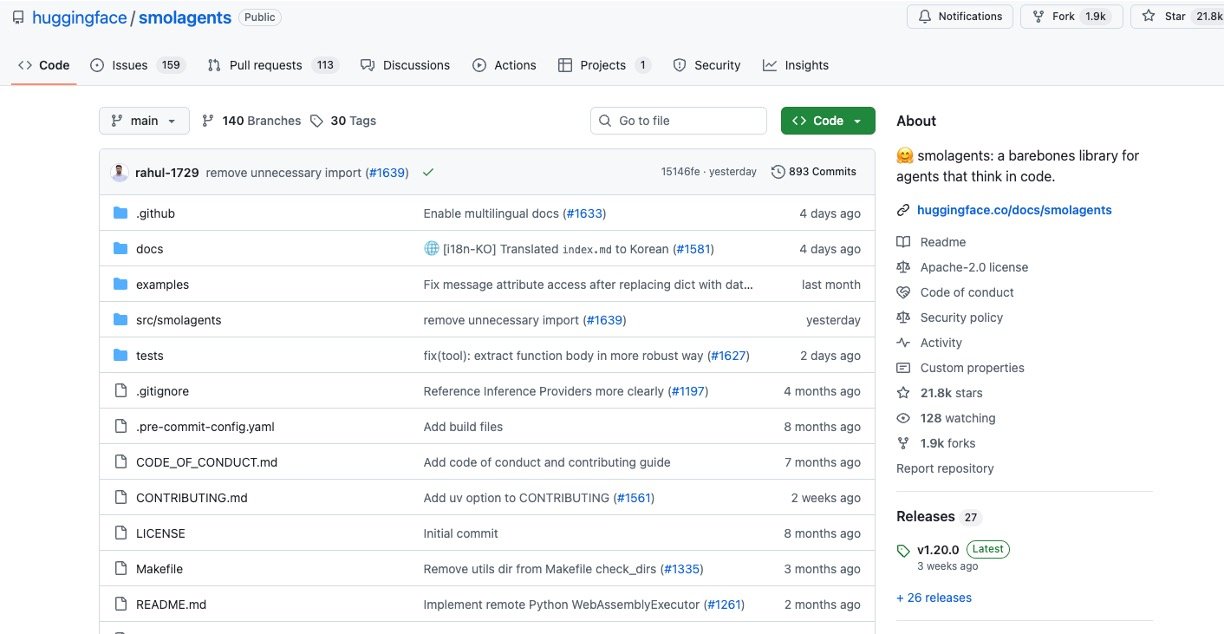The height and width of the screenshot is (634, 1224).
Task: Switch to the Issues tab
Action: 129,65
